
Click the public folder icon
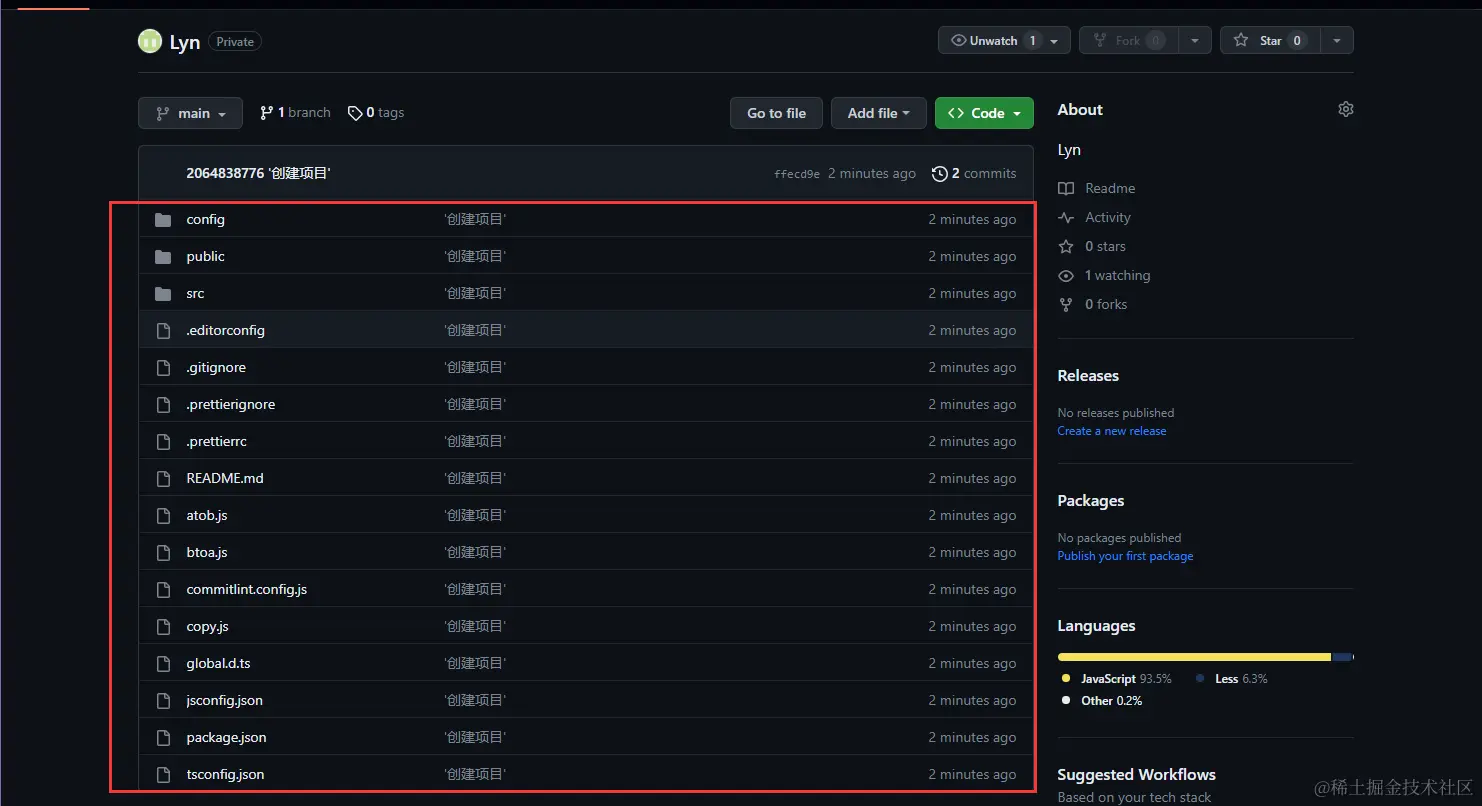click(x=163, y=257)
